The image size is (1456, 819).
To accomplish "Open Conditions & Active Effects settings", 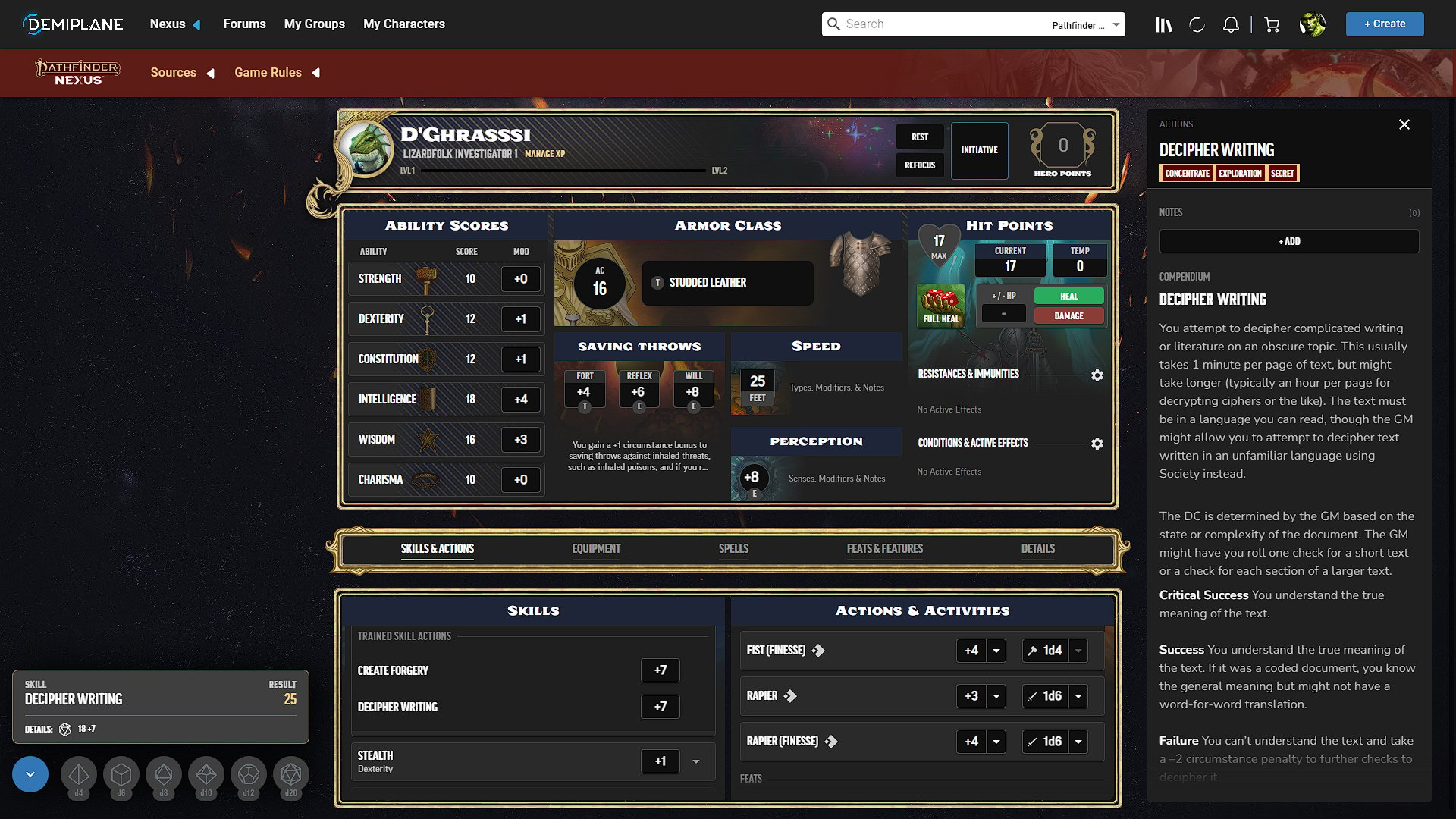I will [x=1097, y=443].
